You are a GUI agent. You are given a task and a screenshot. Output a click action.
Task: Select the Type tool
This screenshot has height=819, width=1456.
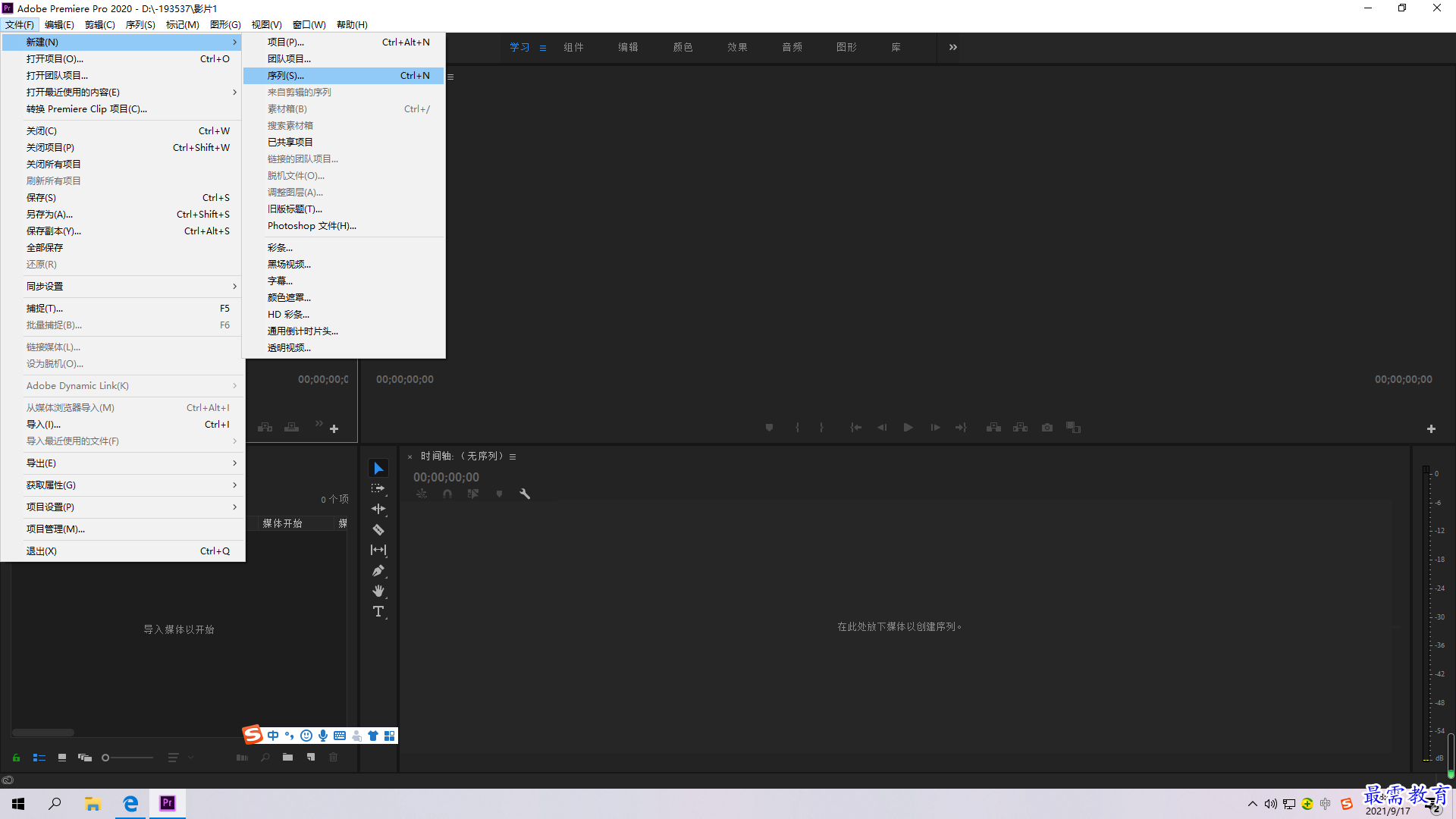tap(378, 611)
